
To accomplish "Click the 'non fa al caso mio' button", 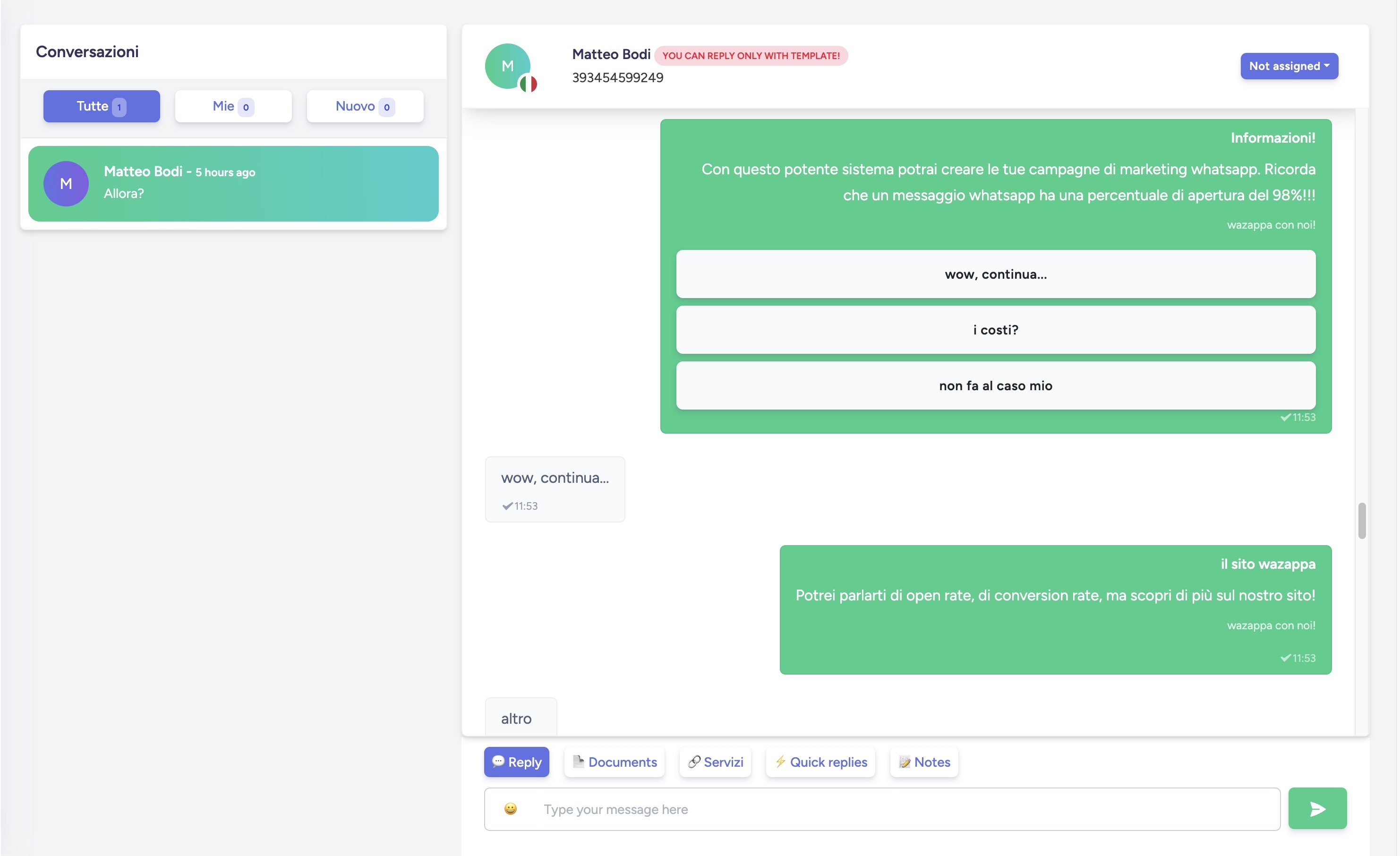I will tap(996, 385).
